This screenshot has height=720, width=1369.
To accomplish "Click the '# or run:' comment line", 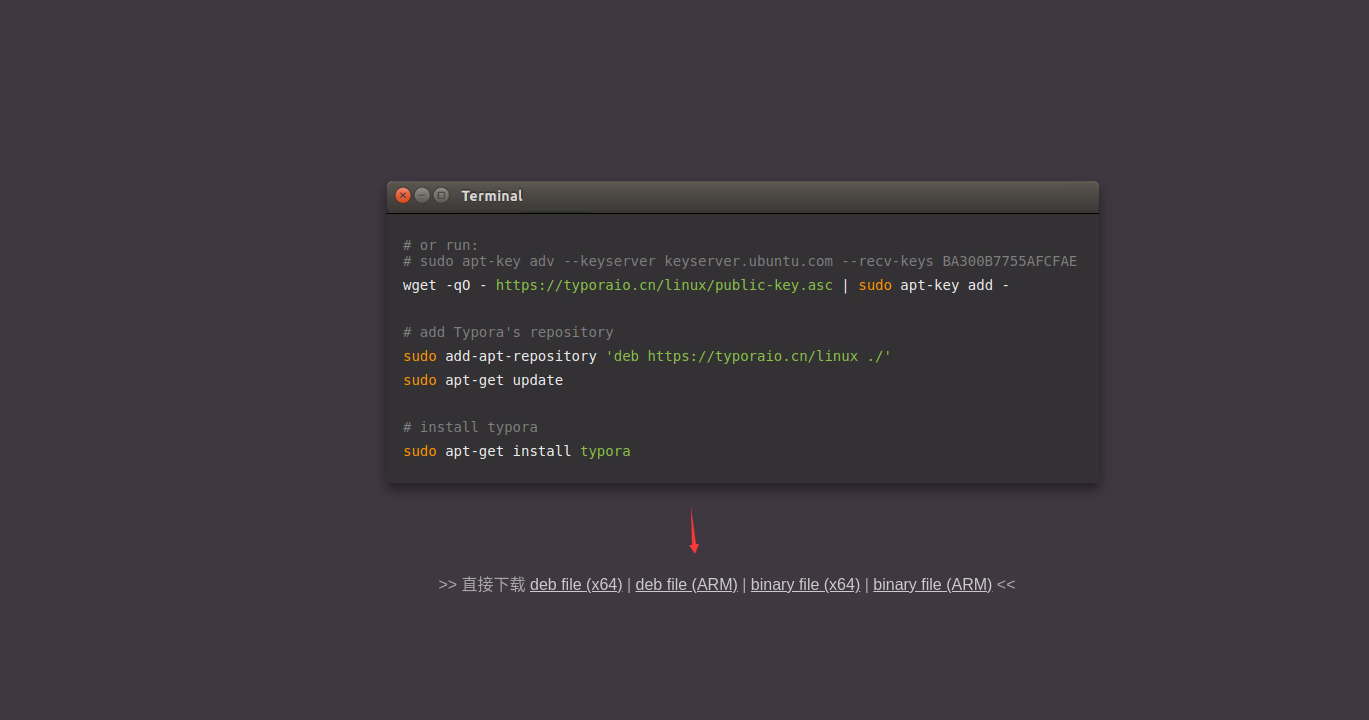I will (441, 245).
